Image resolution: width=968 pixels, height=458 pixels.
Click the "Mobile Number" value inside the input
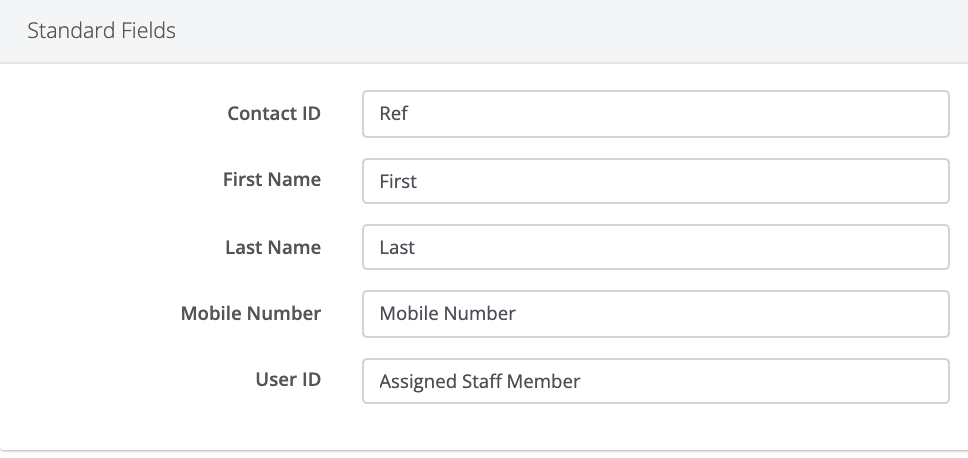447,314
